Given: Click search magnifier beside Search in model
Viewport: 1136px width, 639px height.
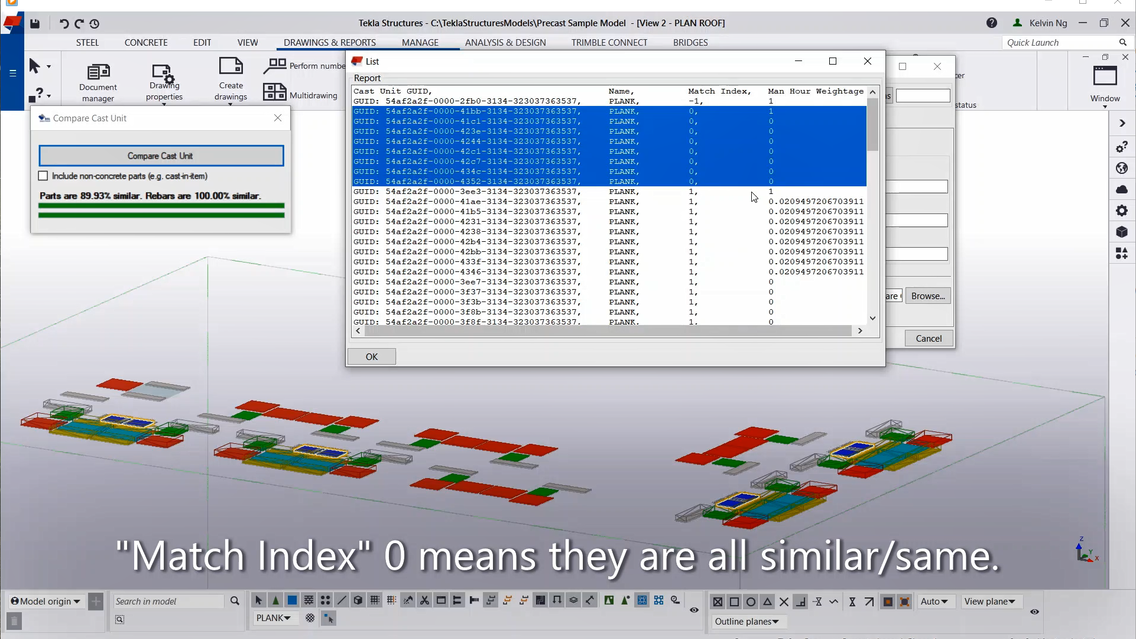Looking at the screenshot, I should pyautogui.click(x=235, y=601).
